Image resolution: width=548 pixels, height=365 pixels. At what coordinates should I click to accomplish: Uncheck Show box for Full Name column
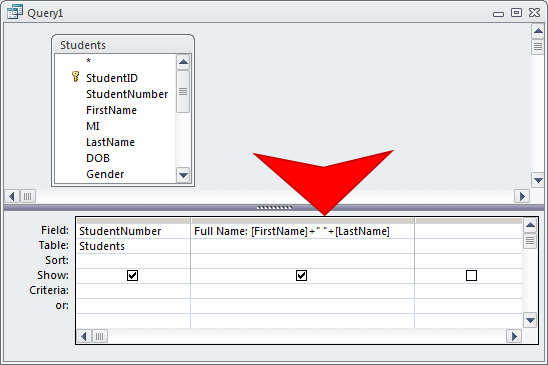point(302,275)
